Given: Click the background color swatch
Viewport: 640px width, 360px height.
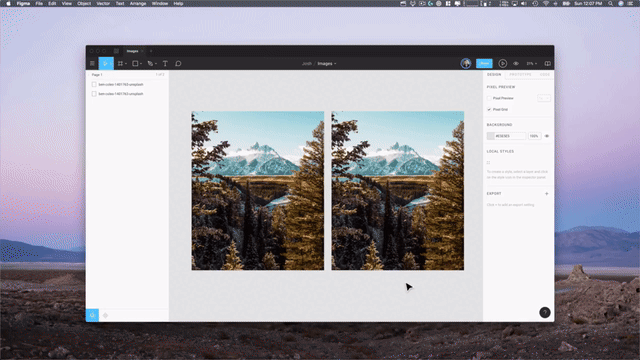Looking at the screenshot, I should pos(491,136).
